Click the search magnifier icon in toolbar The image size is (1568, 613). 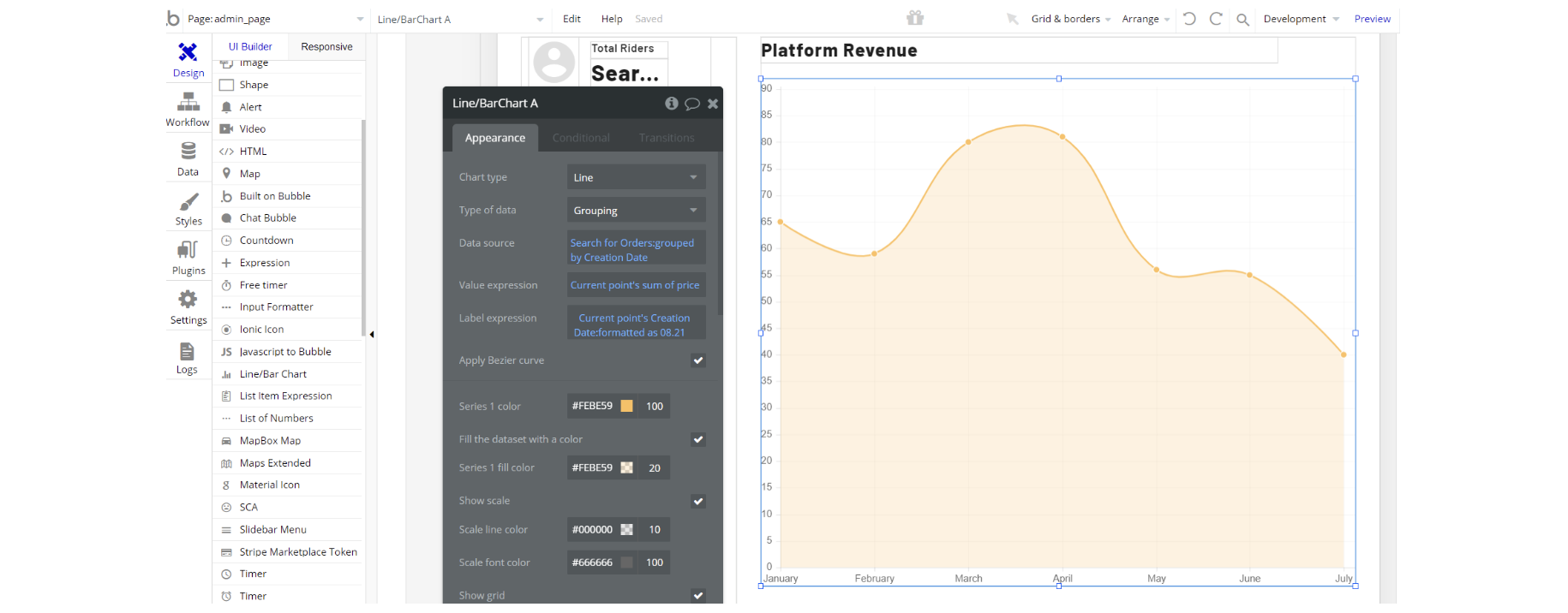tap(1242, 19)
